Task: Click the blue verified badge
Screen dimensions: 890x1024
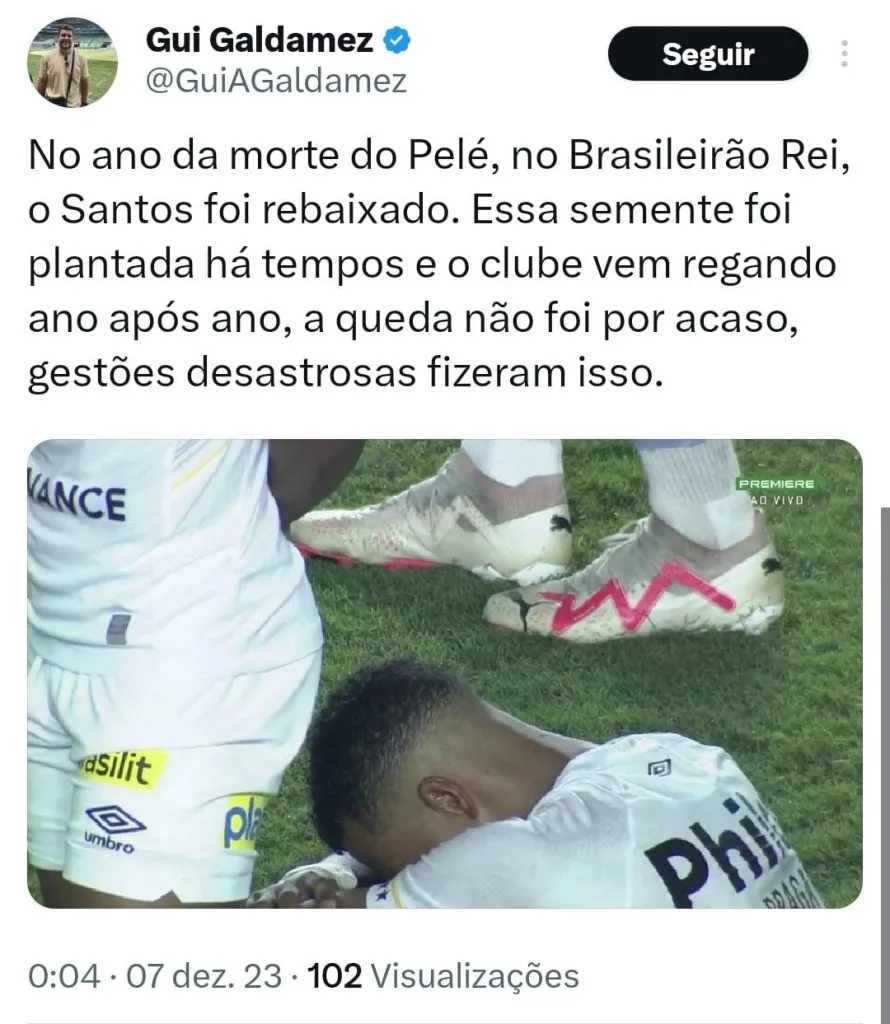Action: pos(396,40)
